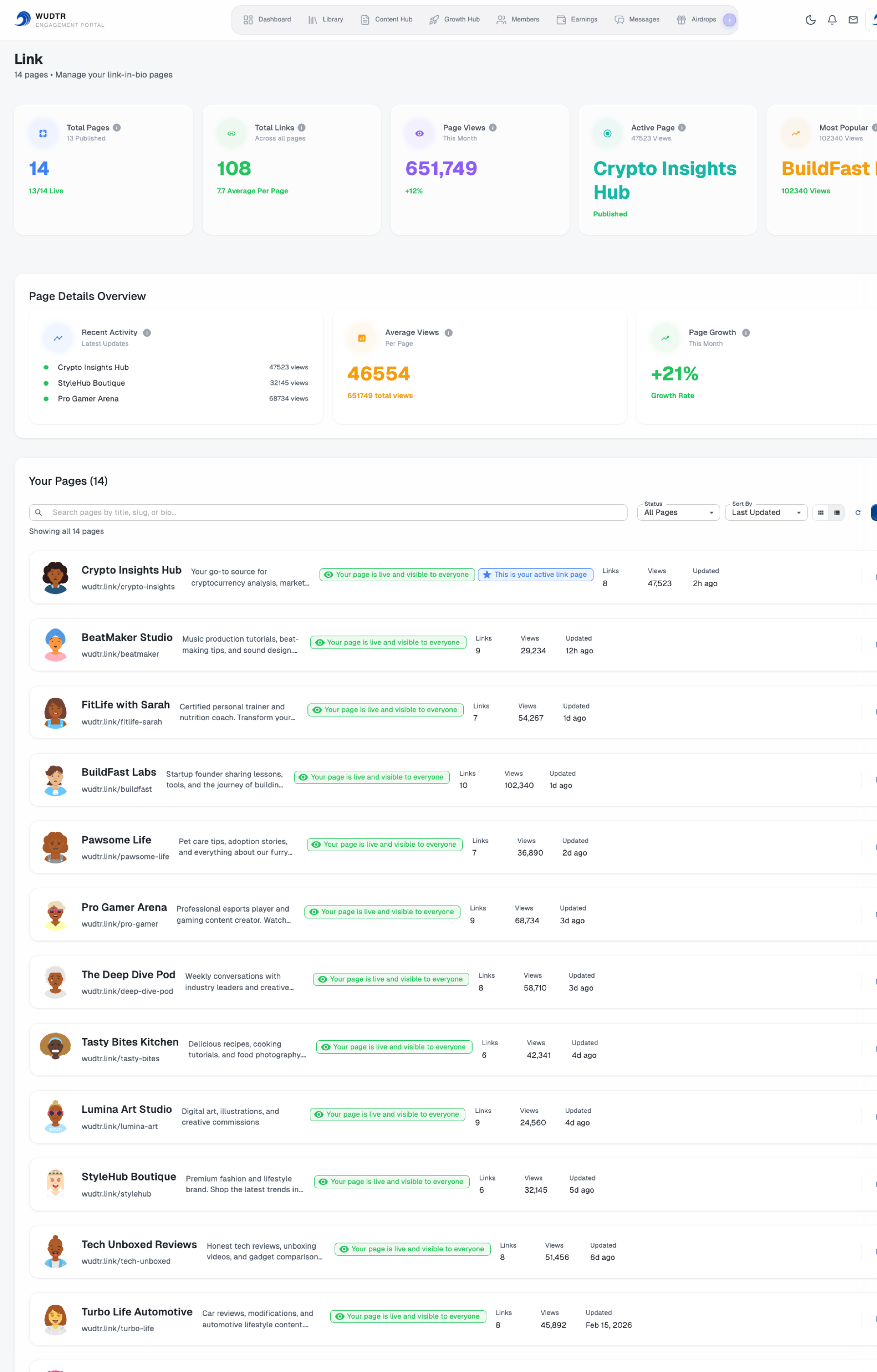Click live status badge for Lumina Art Studio
This screenshot has height=1372, width=877.
387,1114
